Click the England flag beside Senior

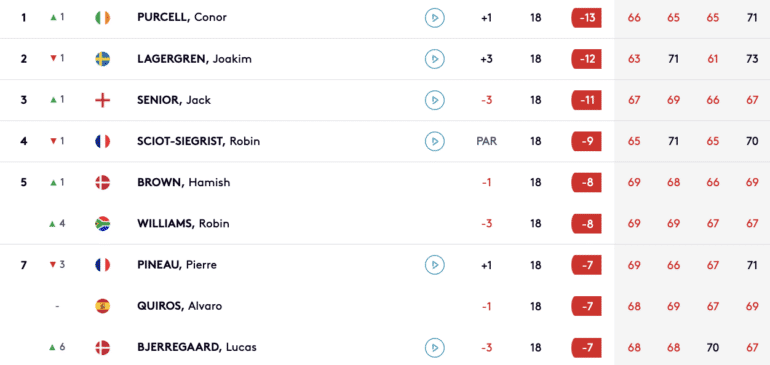tap(102, 100)
